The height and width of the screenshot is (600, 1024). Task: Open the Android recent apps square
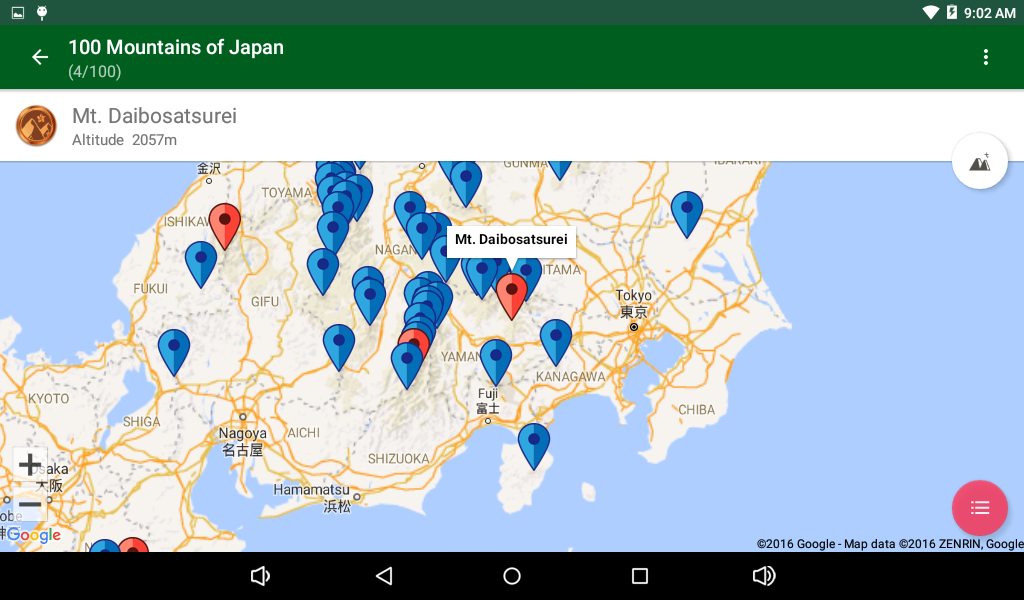pyautogui.click(x=639, y=576)
